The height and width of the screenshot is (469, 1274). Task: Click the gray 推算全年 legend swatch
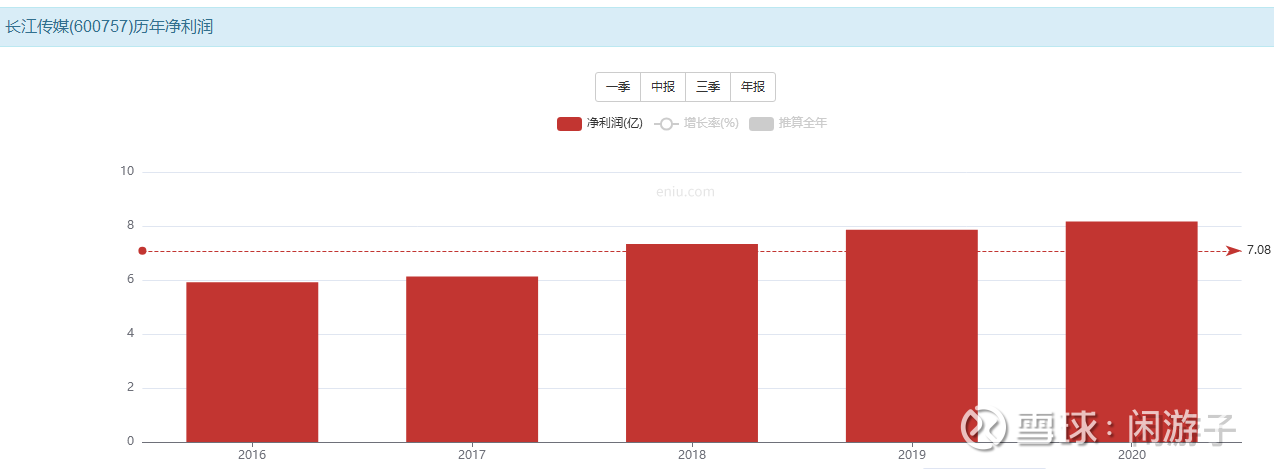(x=761, y=123)
